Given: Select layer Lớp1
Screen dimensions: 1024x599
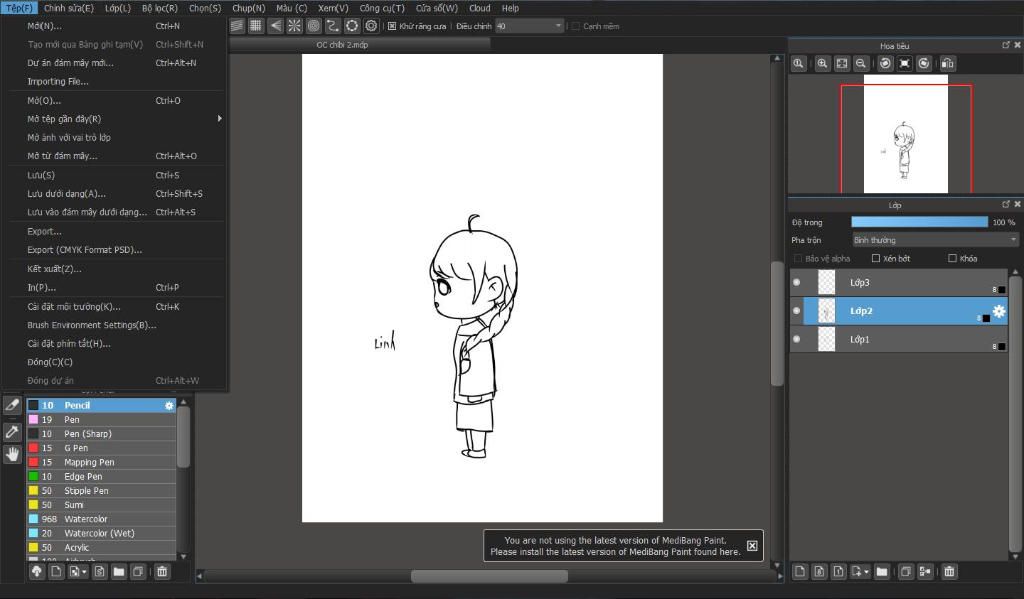Looking at the screenshot, I should point(899,339).
